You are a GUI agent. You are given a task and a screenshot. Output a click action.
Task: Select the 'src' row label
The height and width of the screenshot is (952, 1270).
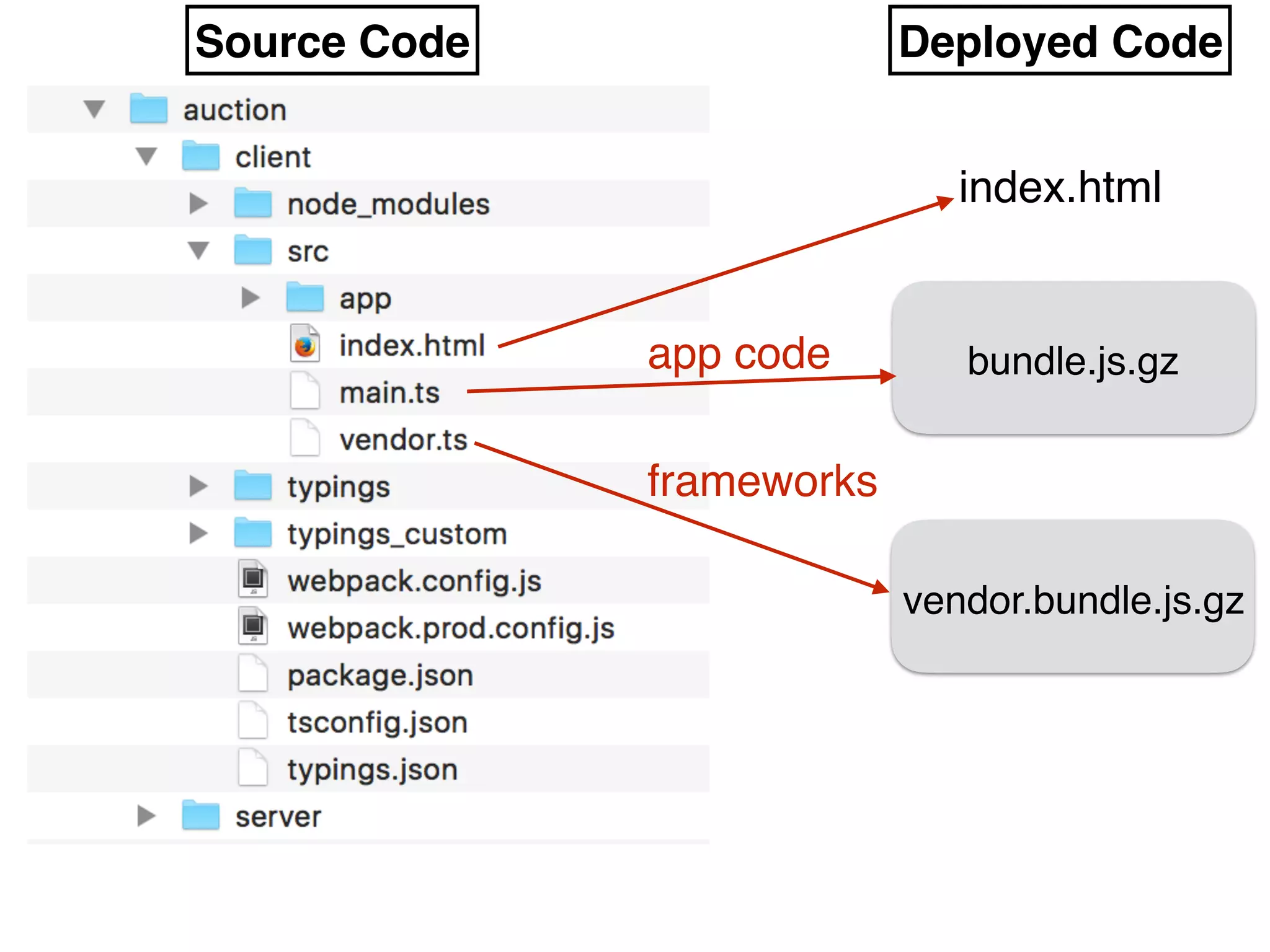[x=308, y=252]
